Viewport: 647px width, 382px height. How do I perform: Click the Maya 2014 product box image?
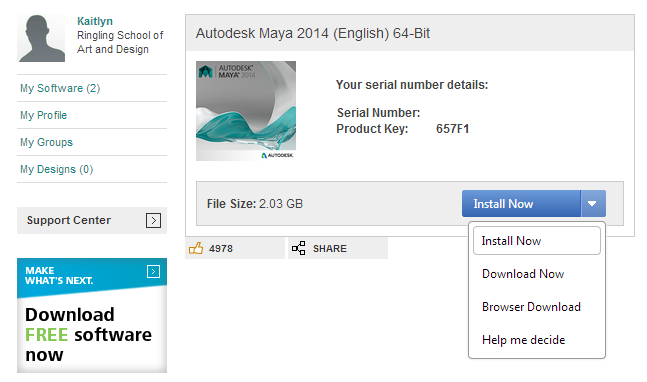tap(246, 111)
